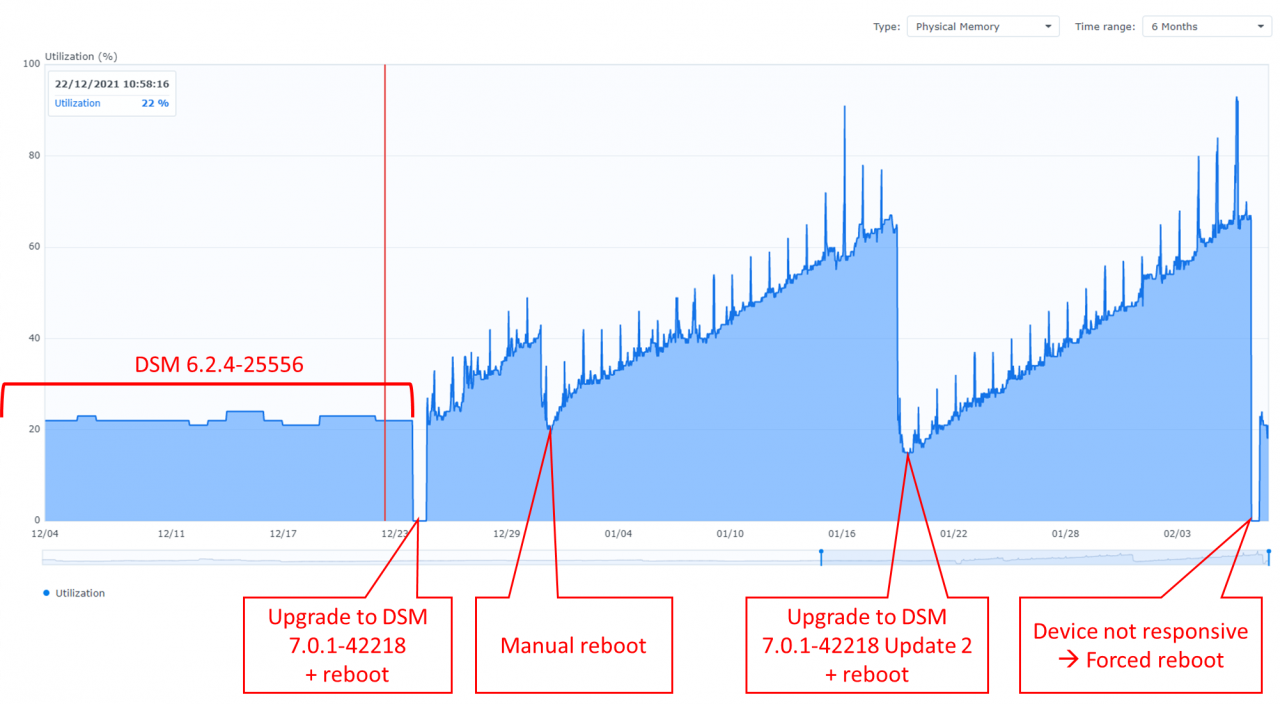Click the 60 label on the y-axis

(34, 247)
